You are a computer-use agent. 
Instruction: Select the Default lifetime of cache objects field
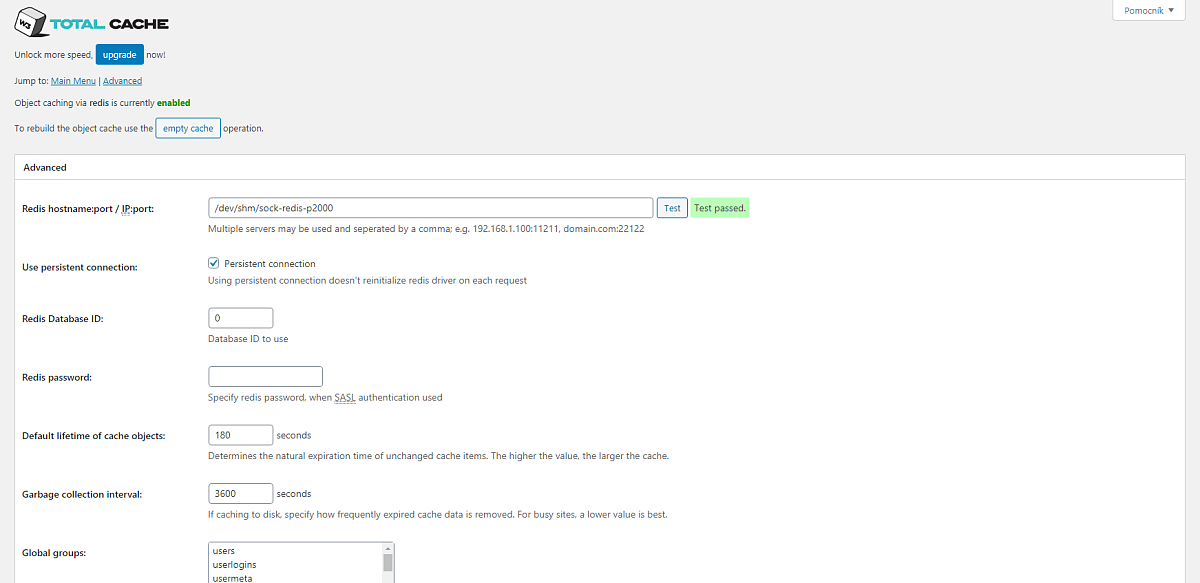[x=240, y=435]
